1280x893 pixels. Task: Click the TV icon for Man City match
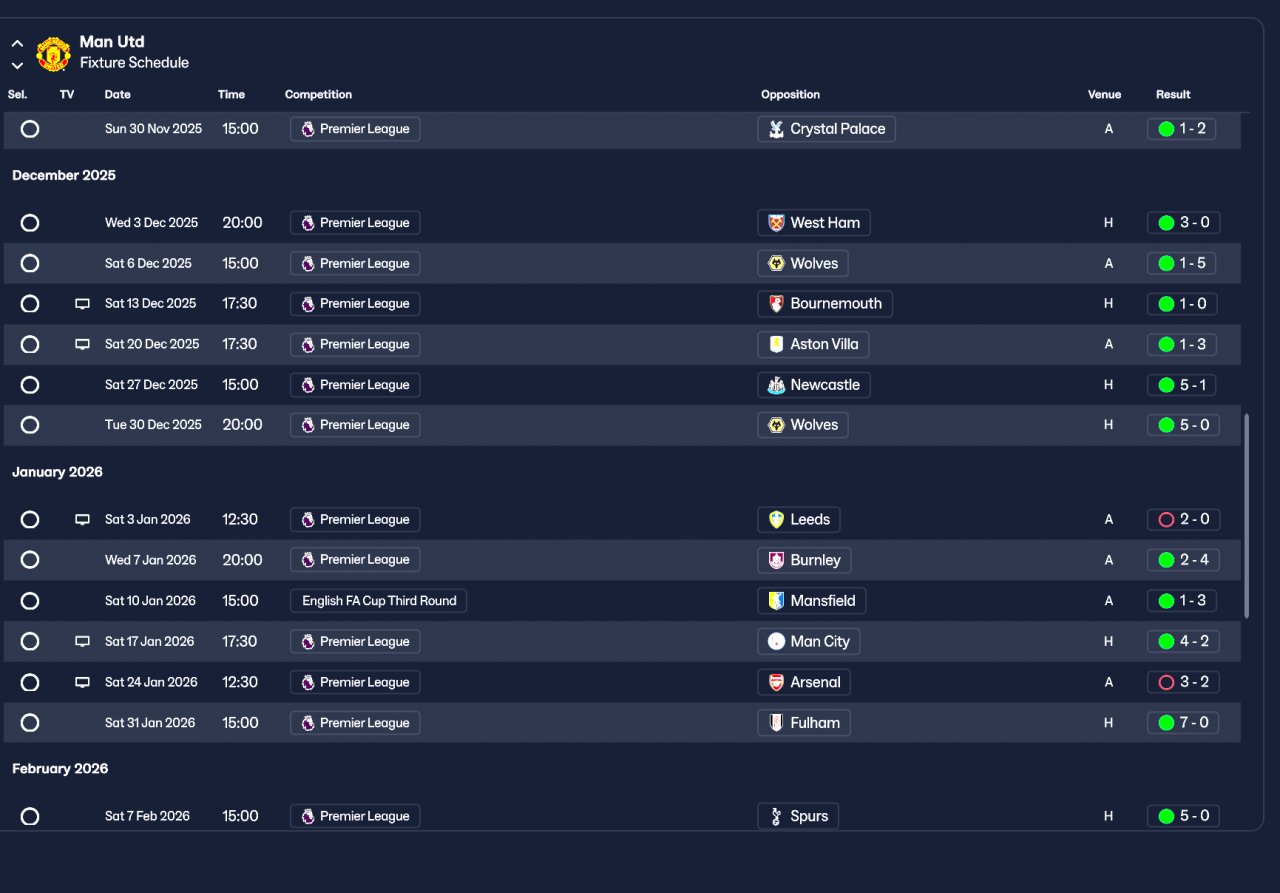click(82, 642)
